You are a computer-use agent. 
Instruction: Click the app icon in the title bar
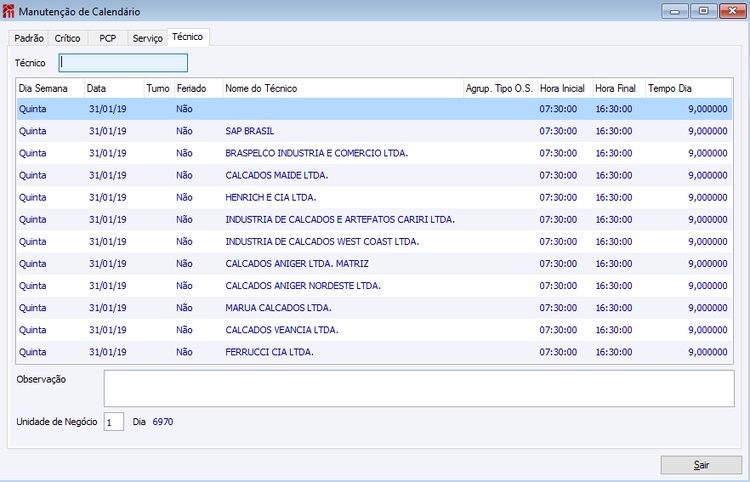pos(9,11)
